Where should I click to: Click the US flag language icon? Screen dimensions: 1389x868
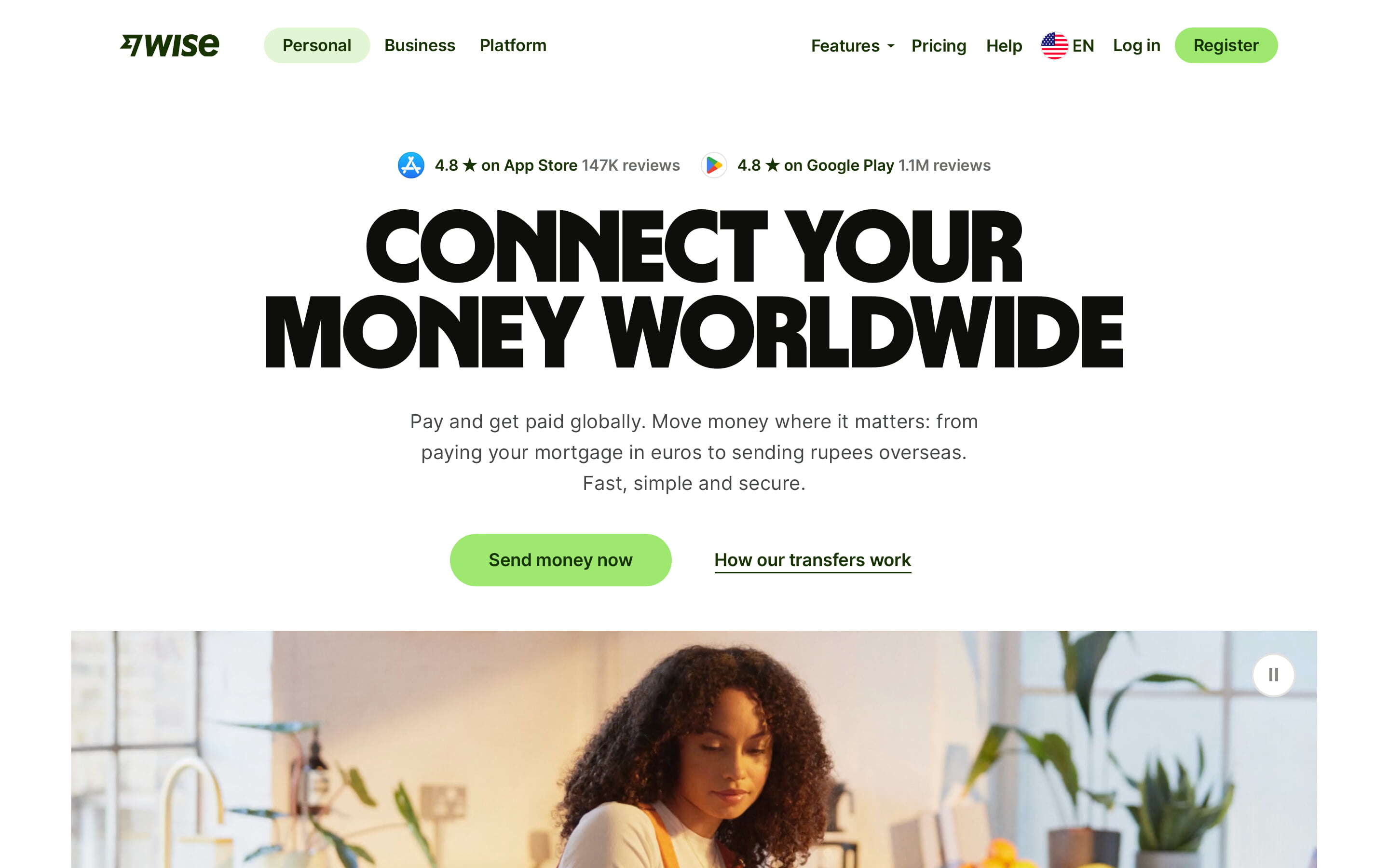pos(1054,45)
